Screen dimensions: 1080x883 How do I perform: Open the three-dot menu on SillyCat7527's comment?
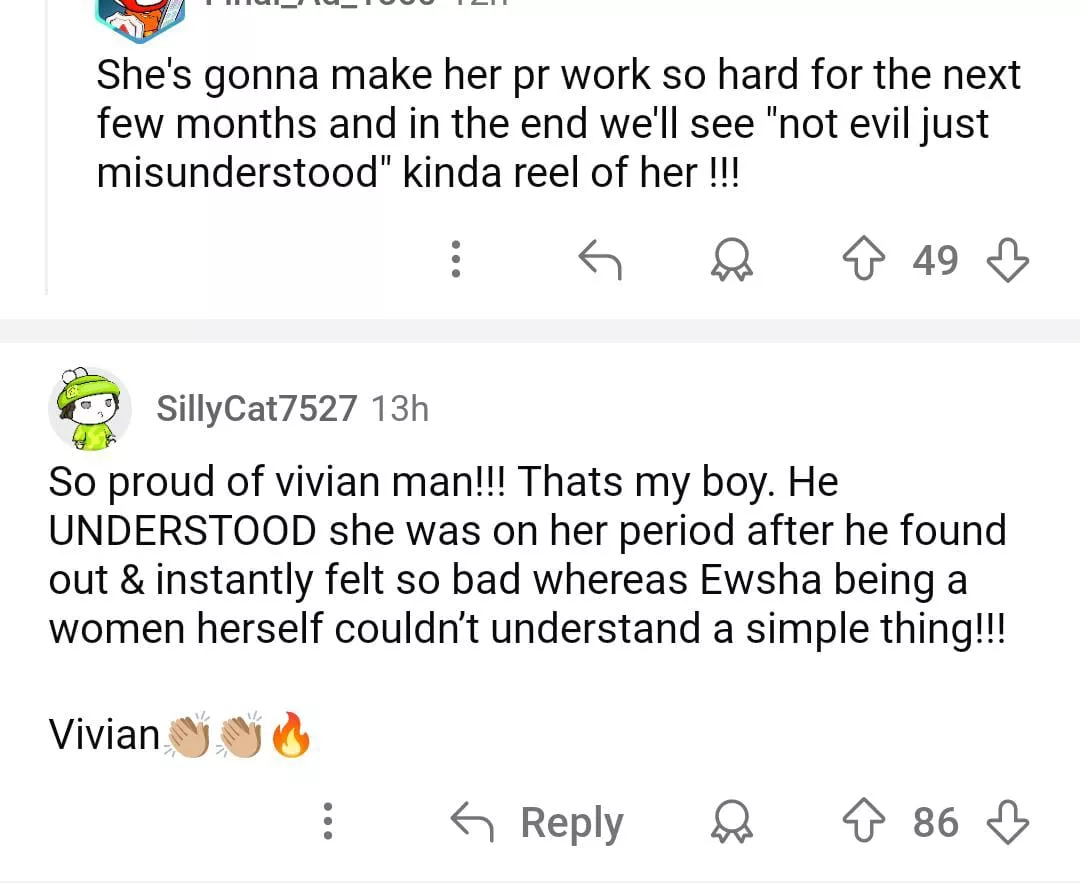tap(326, 823)
